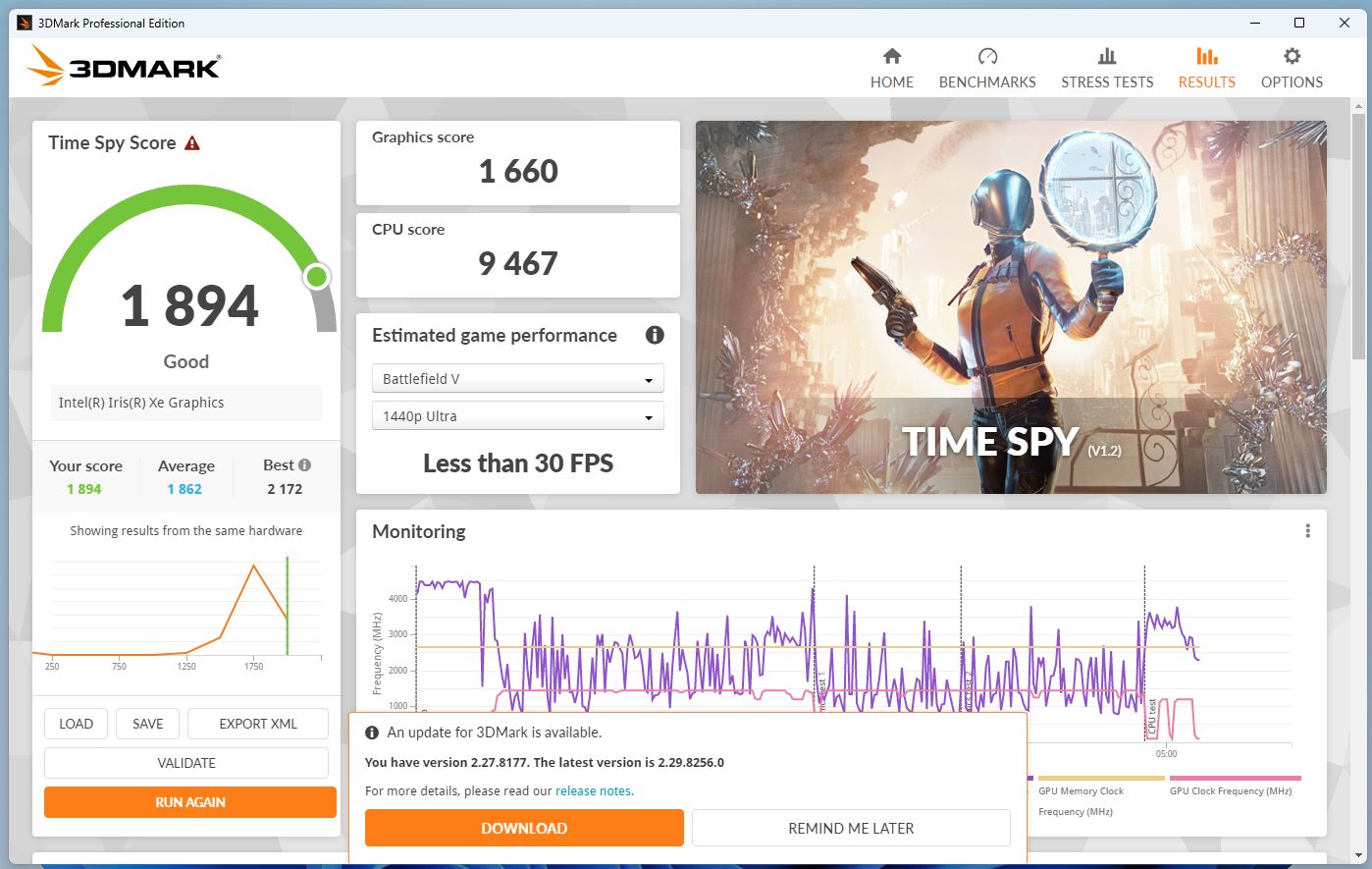Click the green 1 894 under Your score

[84, 489]
